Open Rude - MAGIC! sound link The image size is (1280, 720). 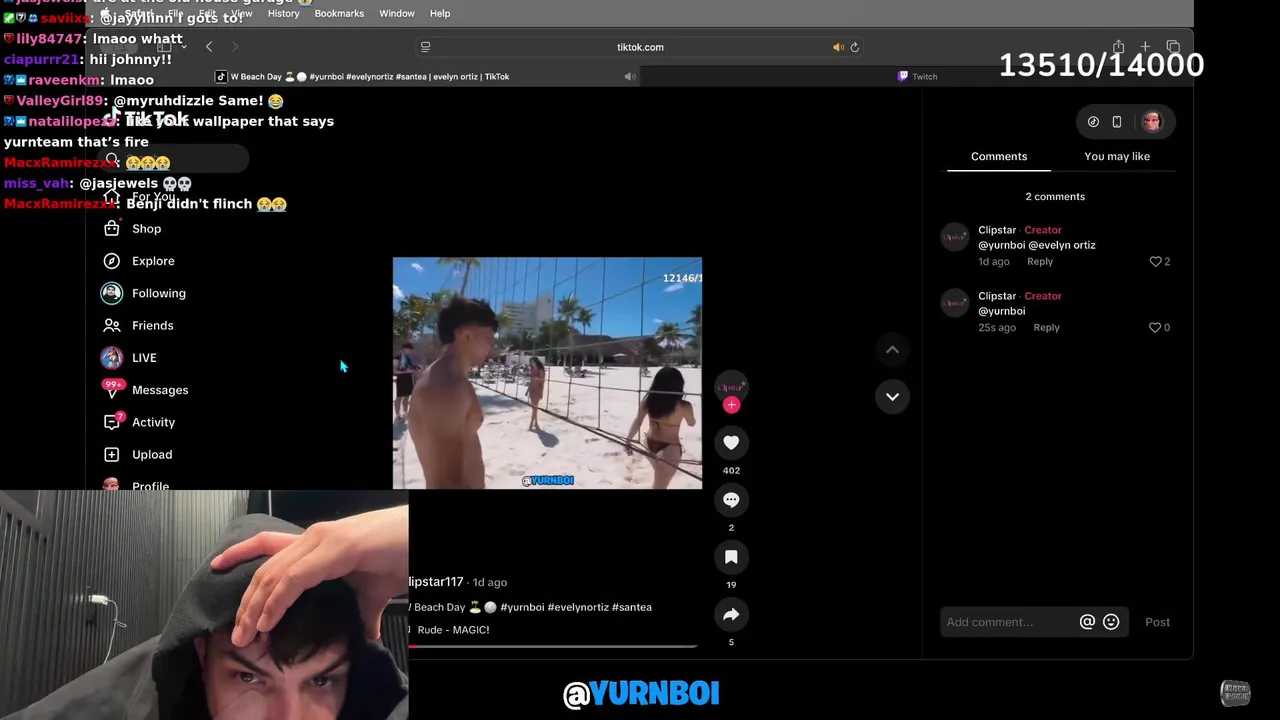(452, 630)
